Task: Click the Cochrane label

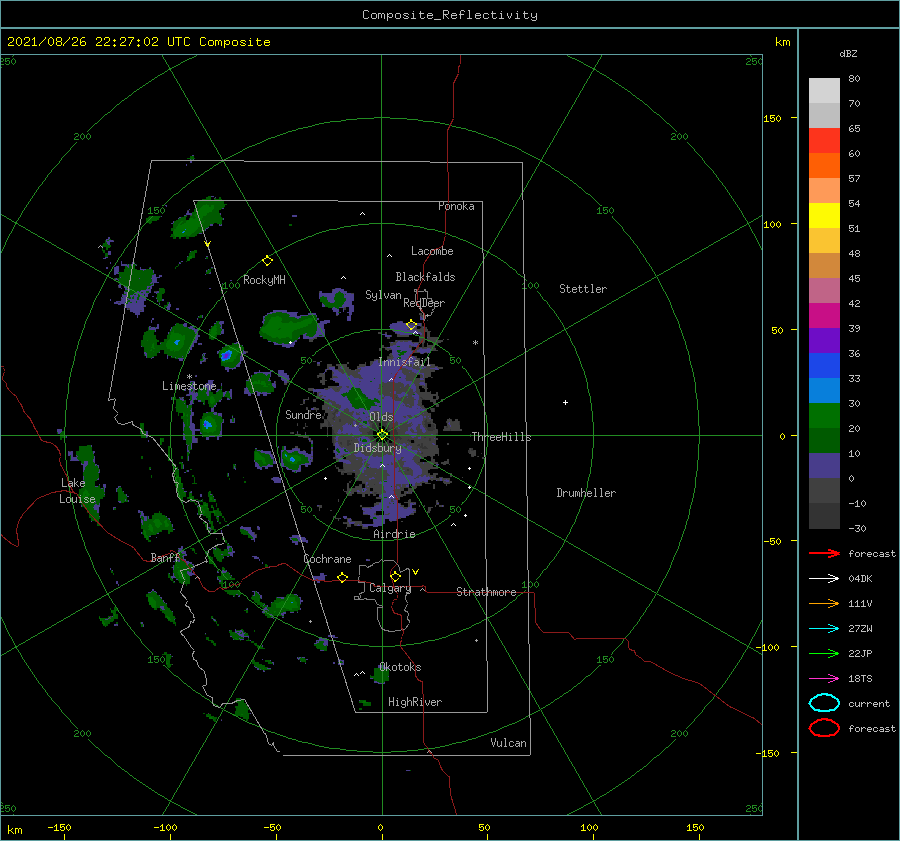Action: click(x=327, y=559)
